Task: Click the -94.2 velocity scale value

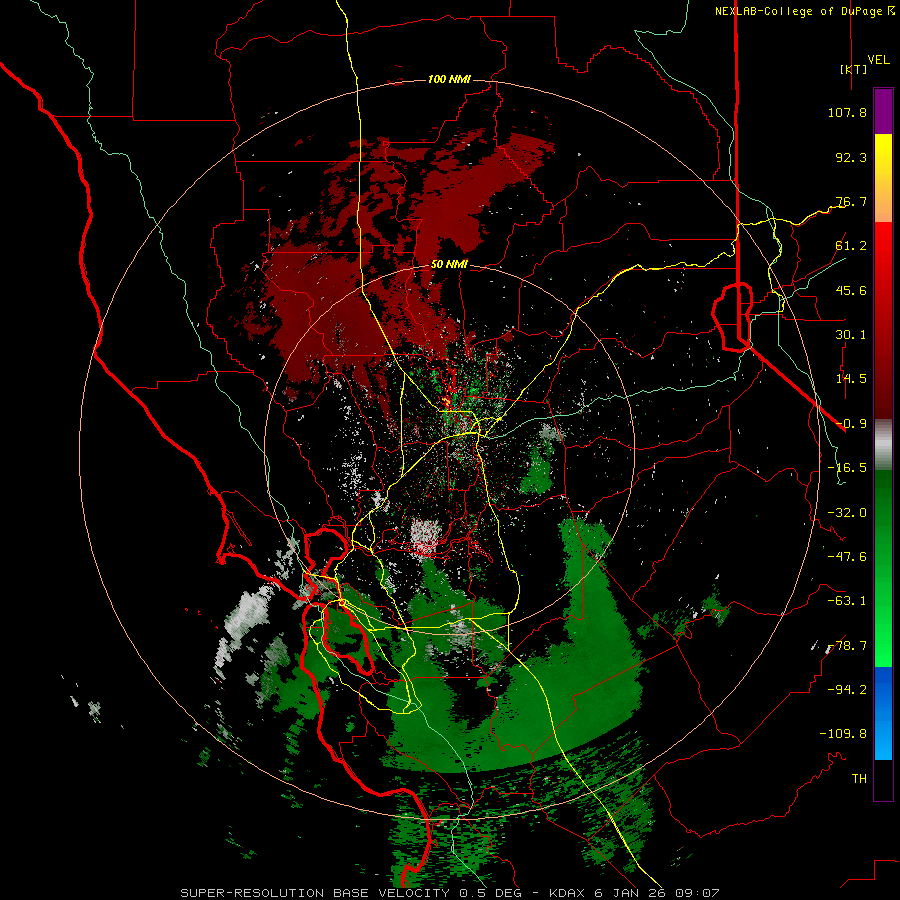Action: coord(847,689)
